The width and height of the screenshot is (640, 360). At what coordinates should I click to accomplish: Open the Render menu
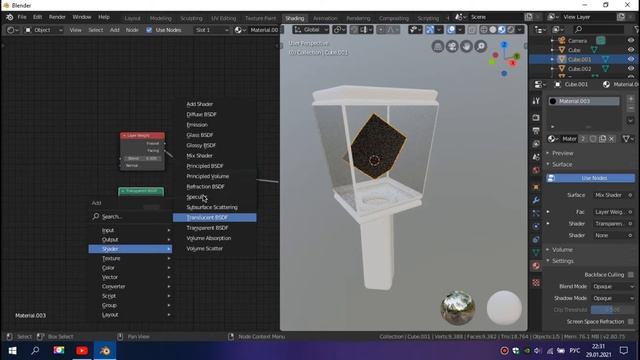pyautogui.click(x=57, y=17)
